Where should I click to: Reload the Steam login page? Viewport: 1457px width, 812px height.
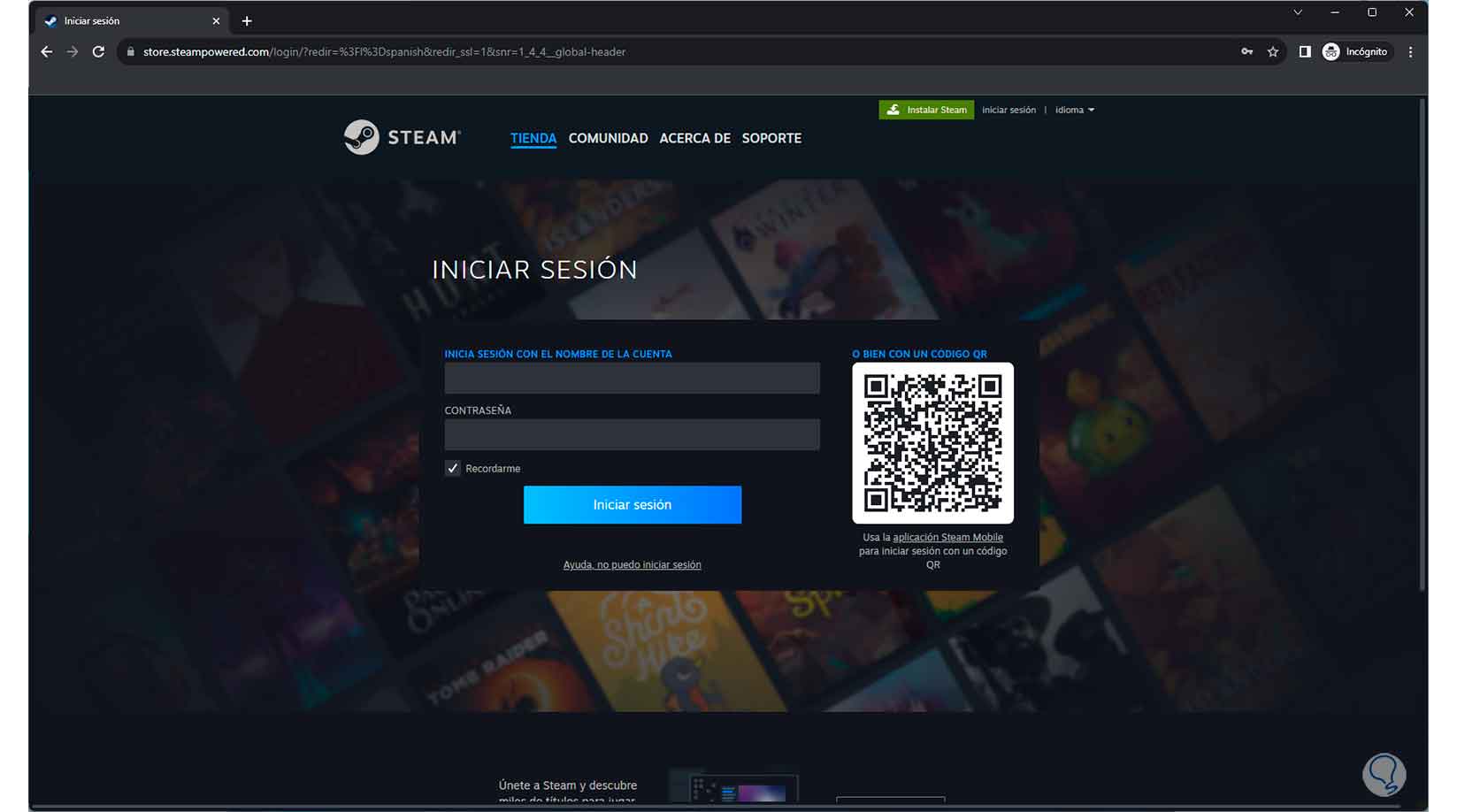point(98,52)
